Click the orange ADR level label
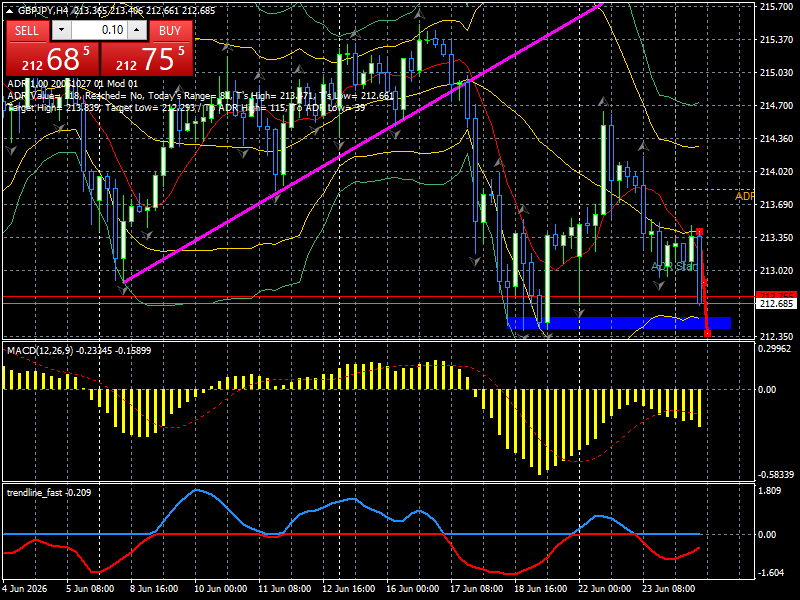This screenshot has height=600, width=800. pos(744,196)
